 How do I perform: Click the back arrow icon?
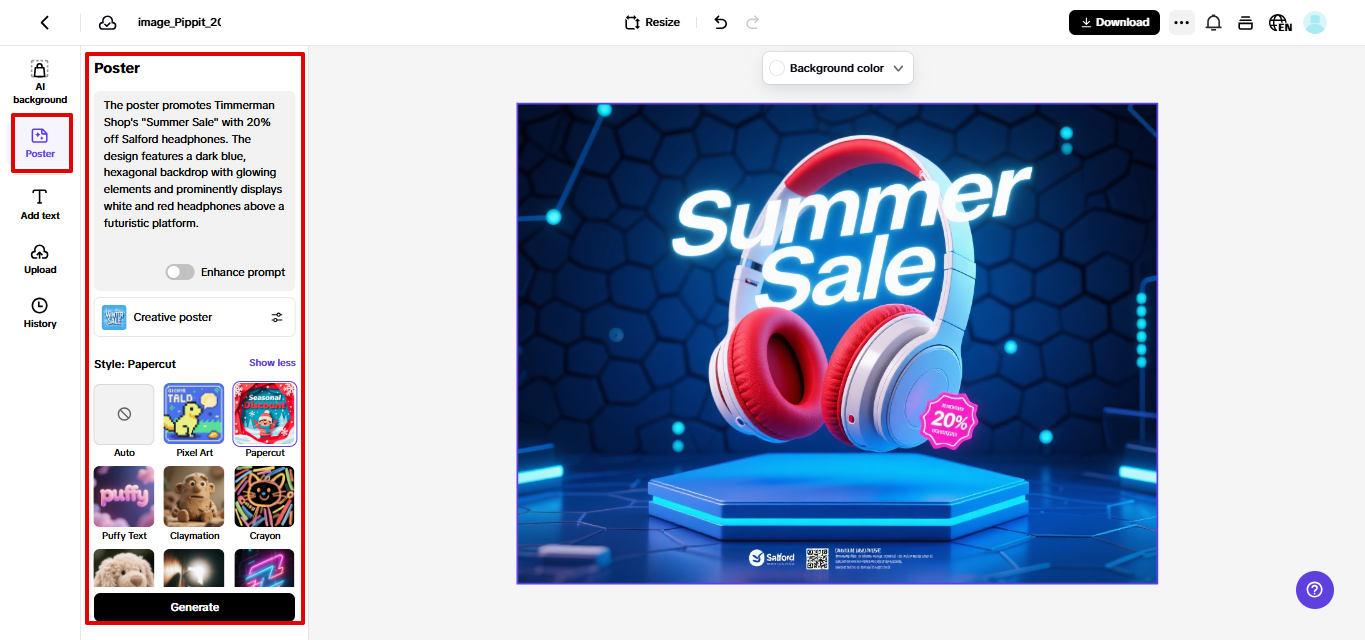pyautogui.click(x=44, y=23)
